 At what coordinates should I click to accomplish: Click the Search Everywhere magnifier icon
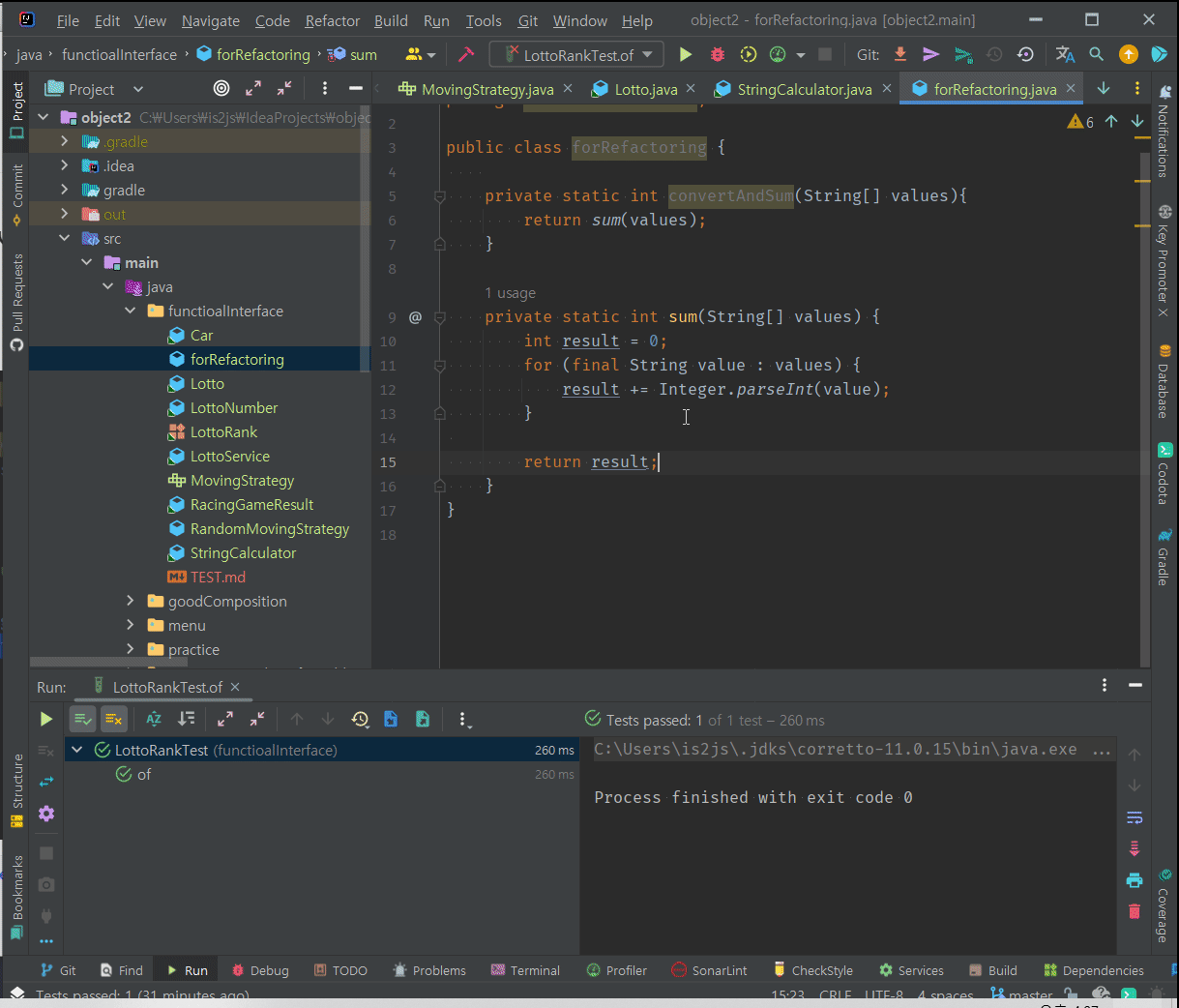[x=1096, y=55]
